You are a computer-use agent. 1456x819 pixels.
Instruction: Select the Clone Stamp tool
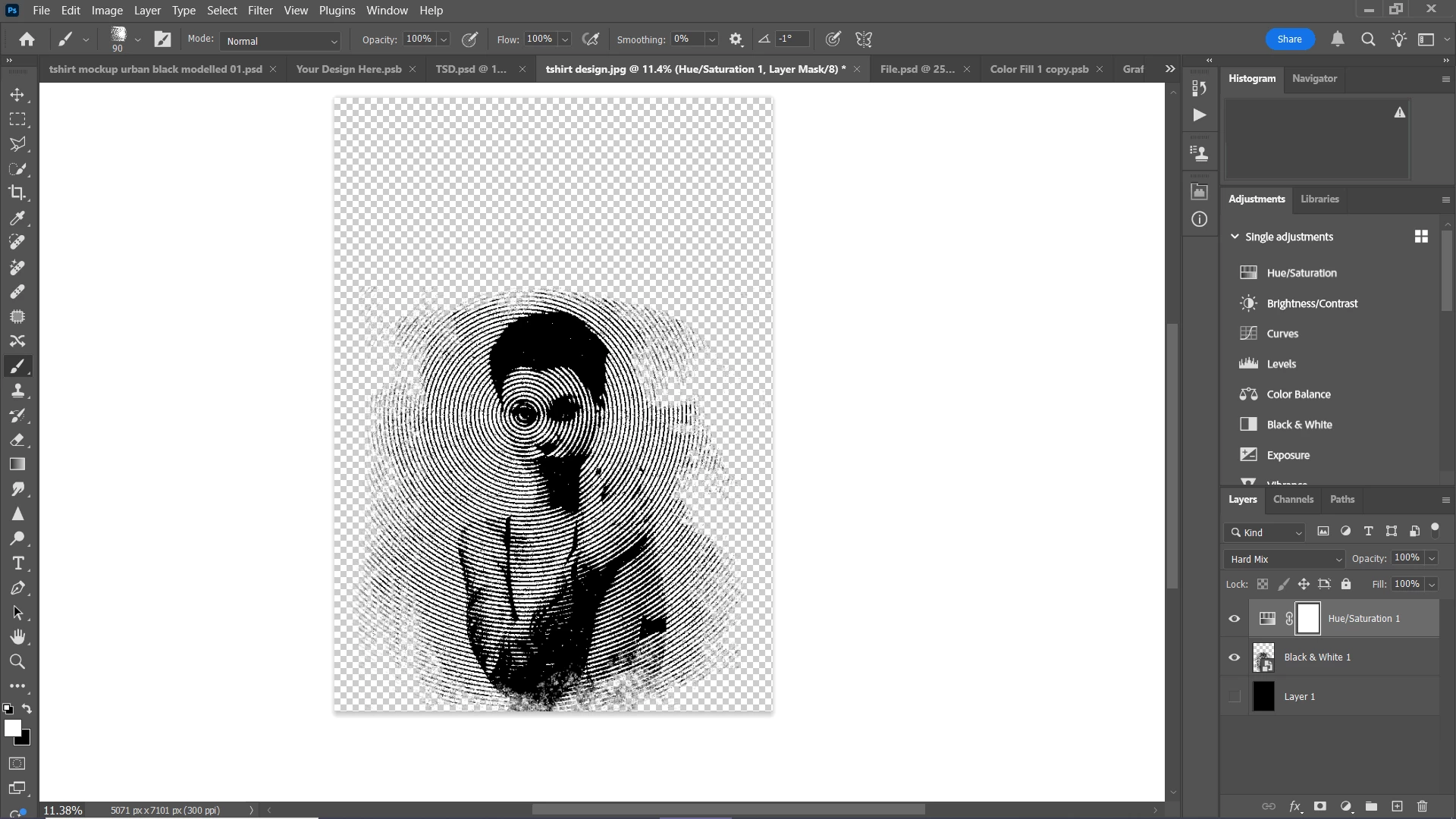point(17,391)
